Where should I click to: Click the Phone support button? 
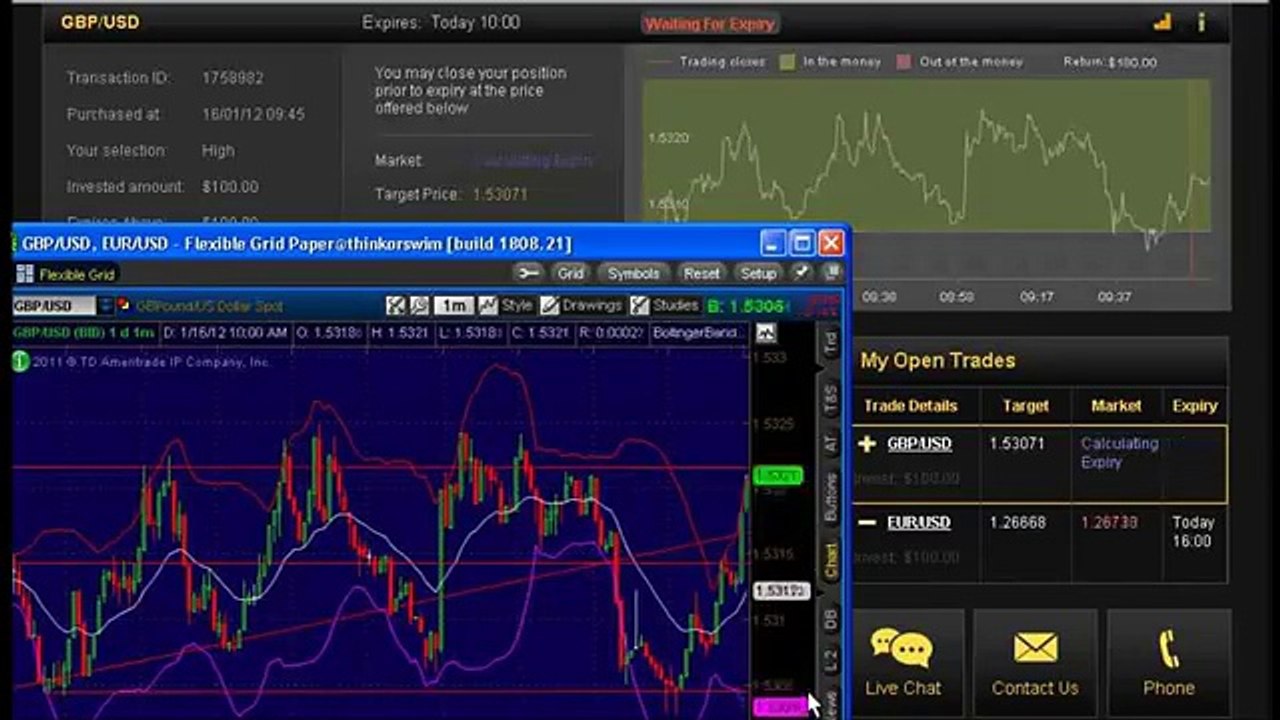[x=1168, y=661]
